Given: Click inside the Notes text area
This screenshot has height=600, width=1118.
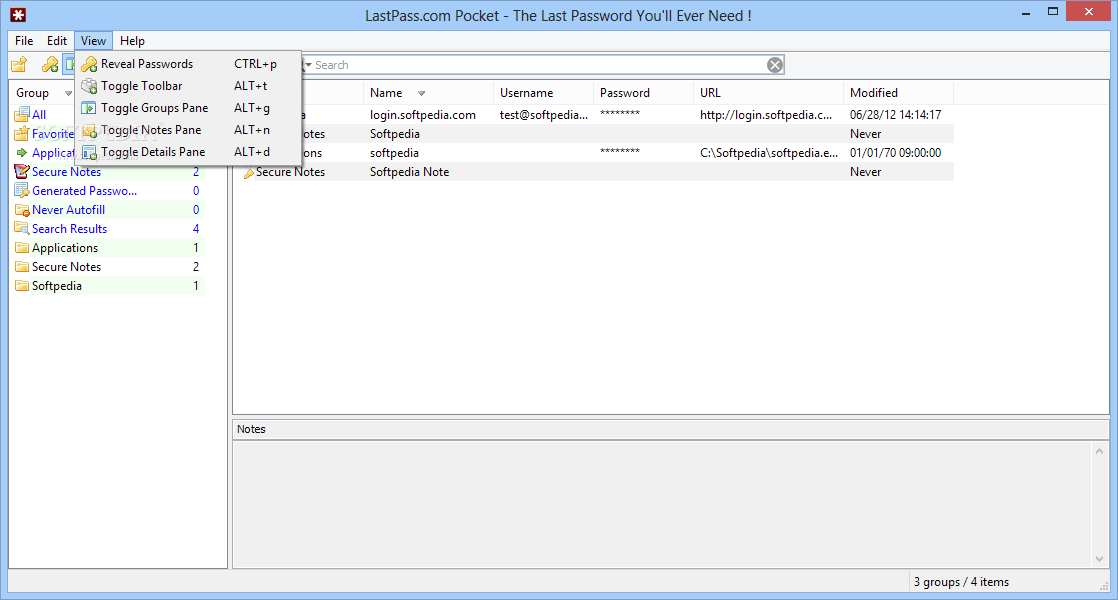Looking at the screenshot, I should [662, 504].
